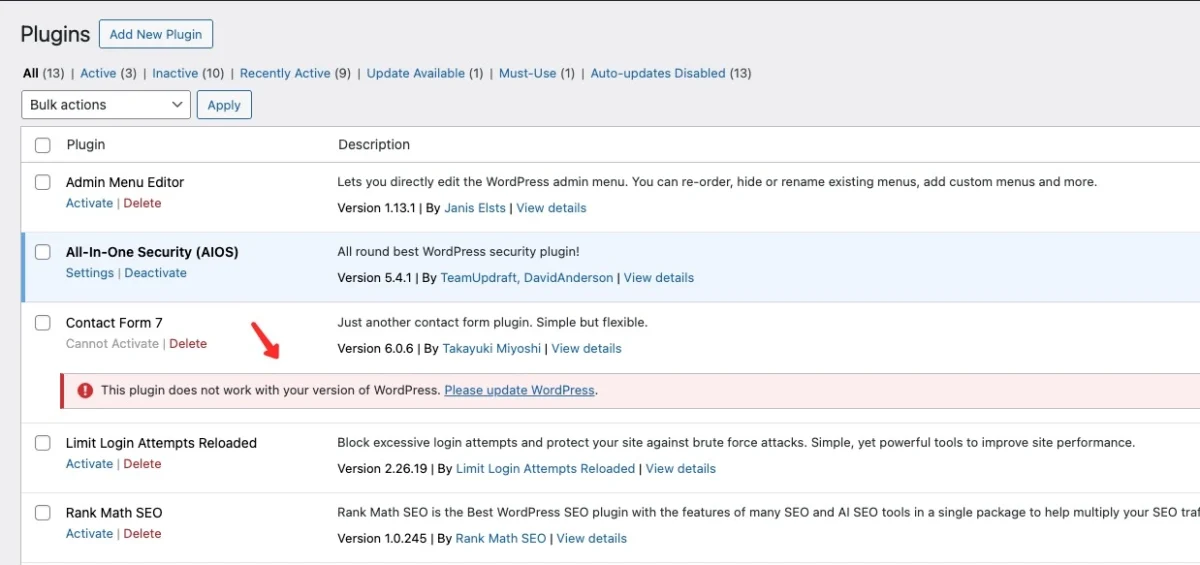This screenshot has height=565, width=1200.
Task: Click the Cannot Activate text
Action: pos(112,343)
